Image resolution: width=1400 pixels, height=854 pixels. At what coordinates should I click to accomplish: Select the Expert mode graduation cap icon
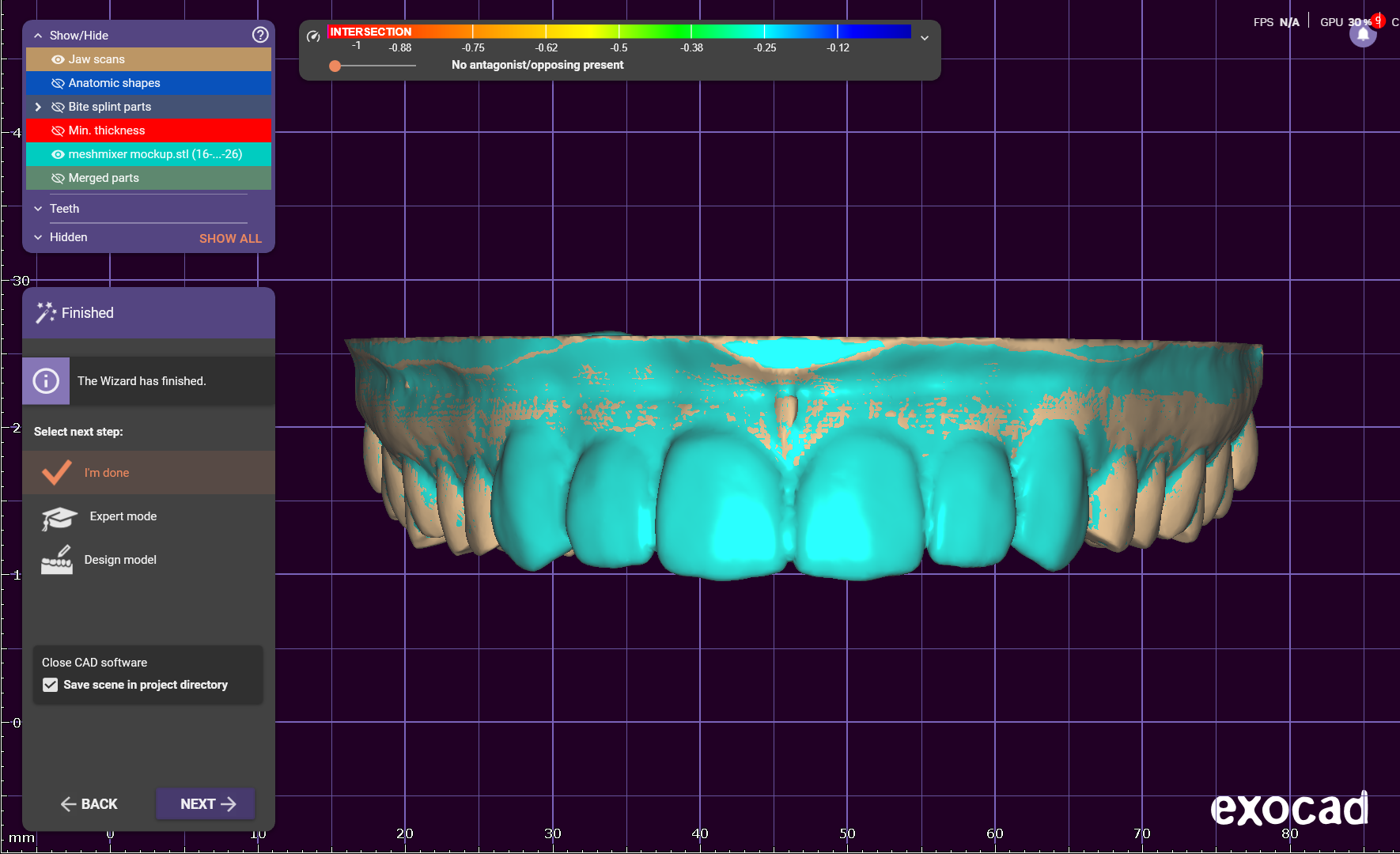click(59, 518)
